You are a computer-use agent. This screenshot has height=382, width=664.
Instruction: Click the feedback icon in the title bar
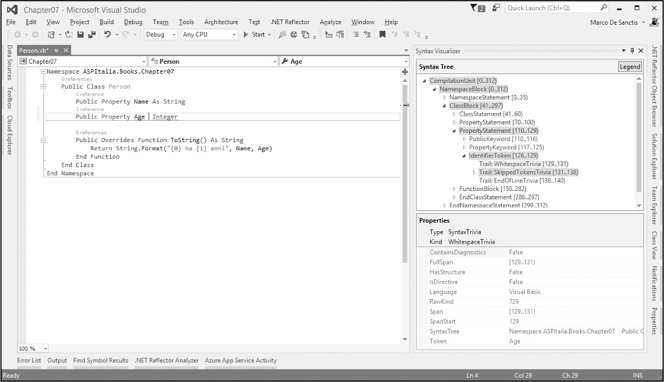point(496,8)
